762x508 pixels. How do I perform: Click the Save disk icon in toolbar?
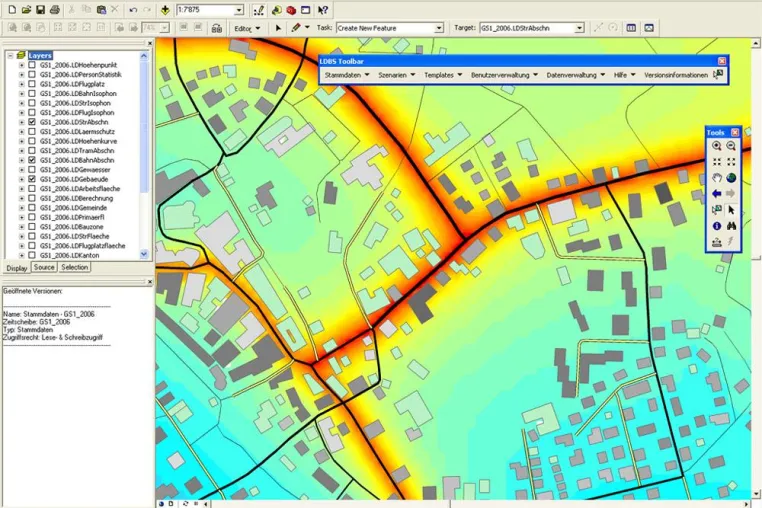click(40, 10)
